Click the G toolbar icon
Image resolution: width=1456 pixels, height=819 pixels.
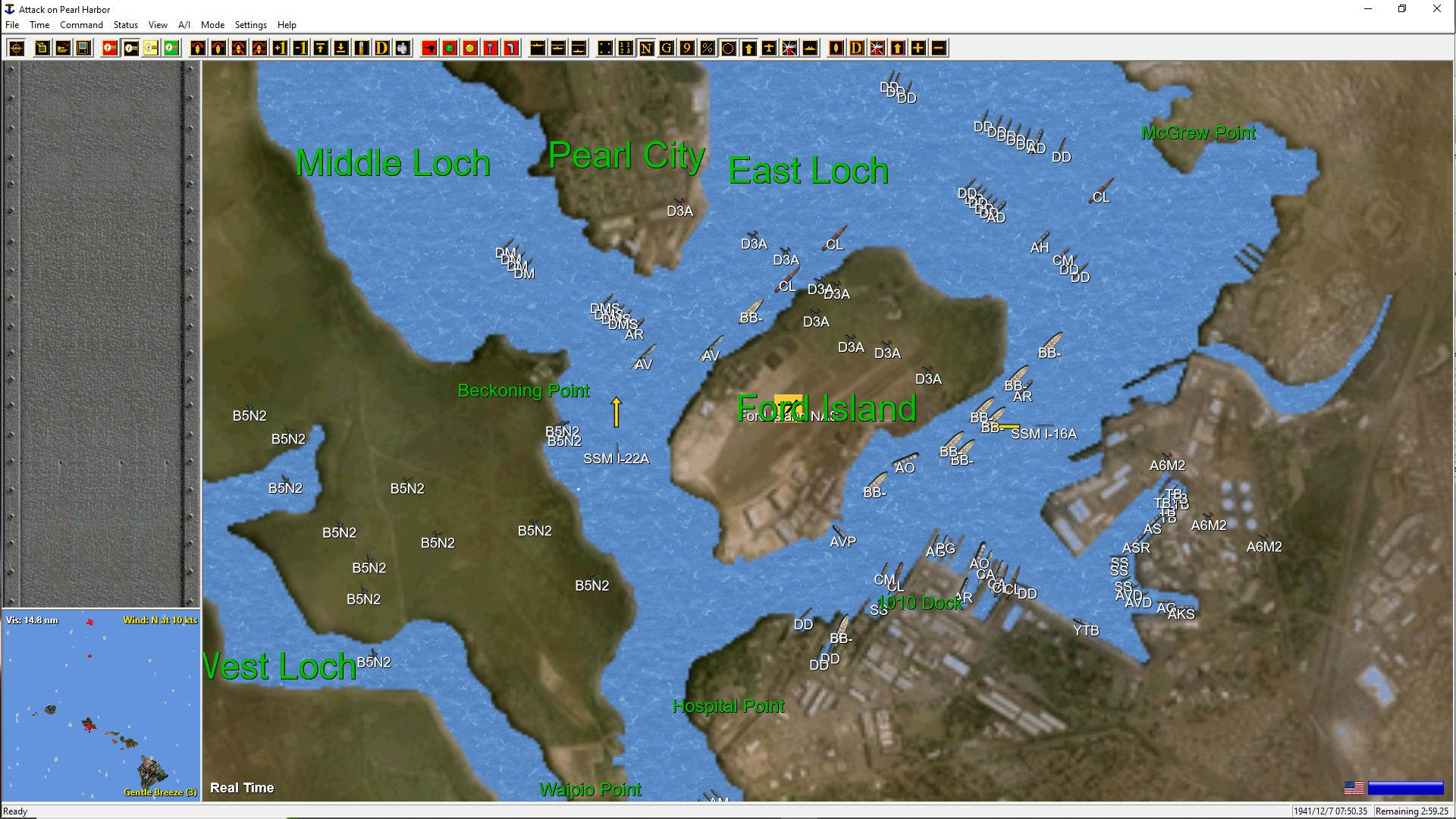click(666, 48)
